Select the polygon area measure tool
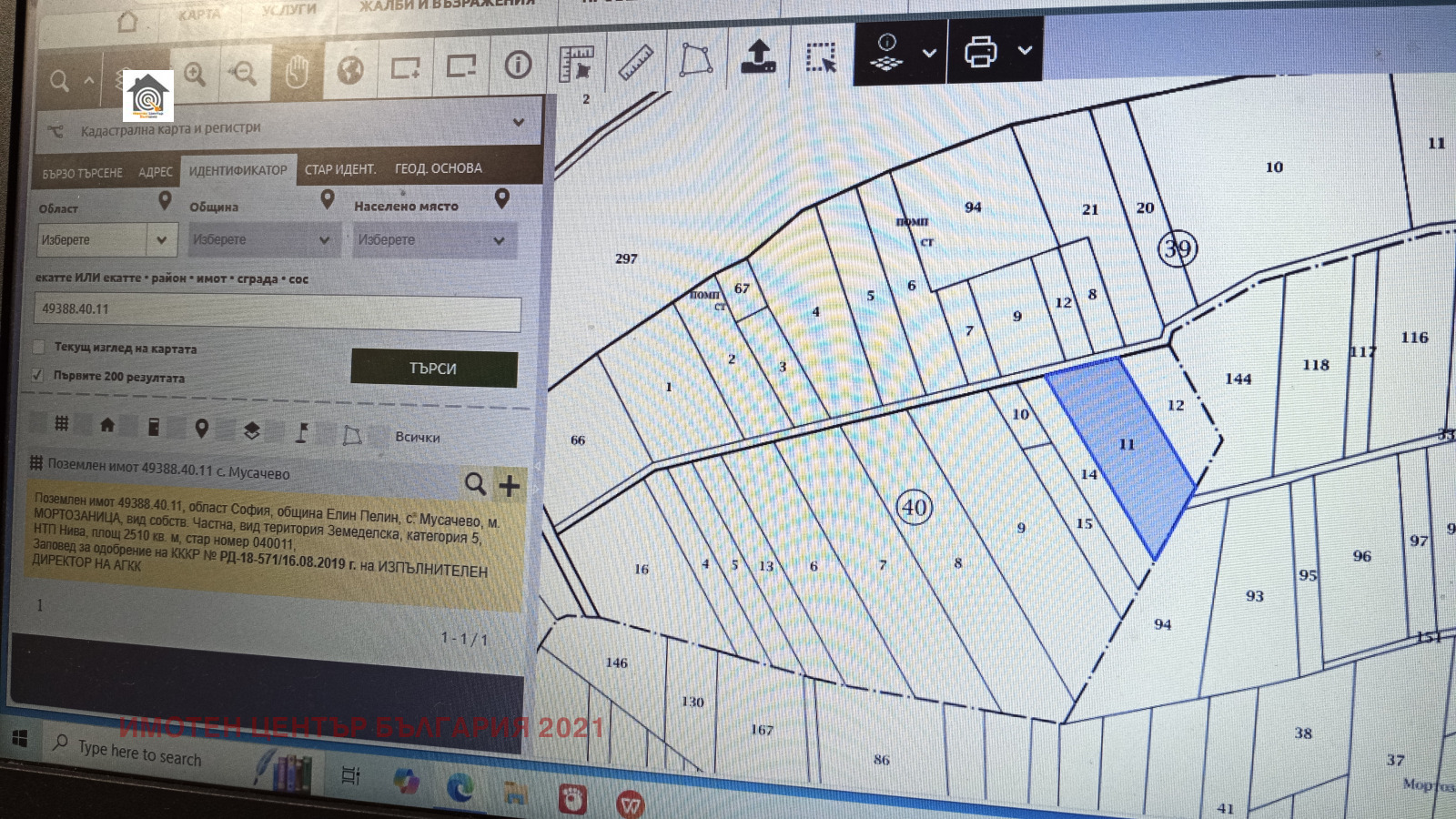Image resolution: width=1456 pixels, height=819 pixels. pyautogui.click(x=696, y=60)
